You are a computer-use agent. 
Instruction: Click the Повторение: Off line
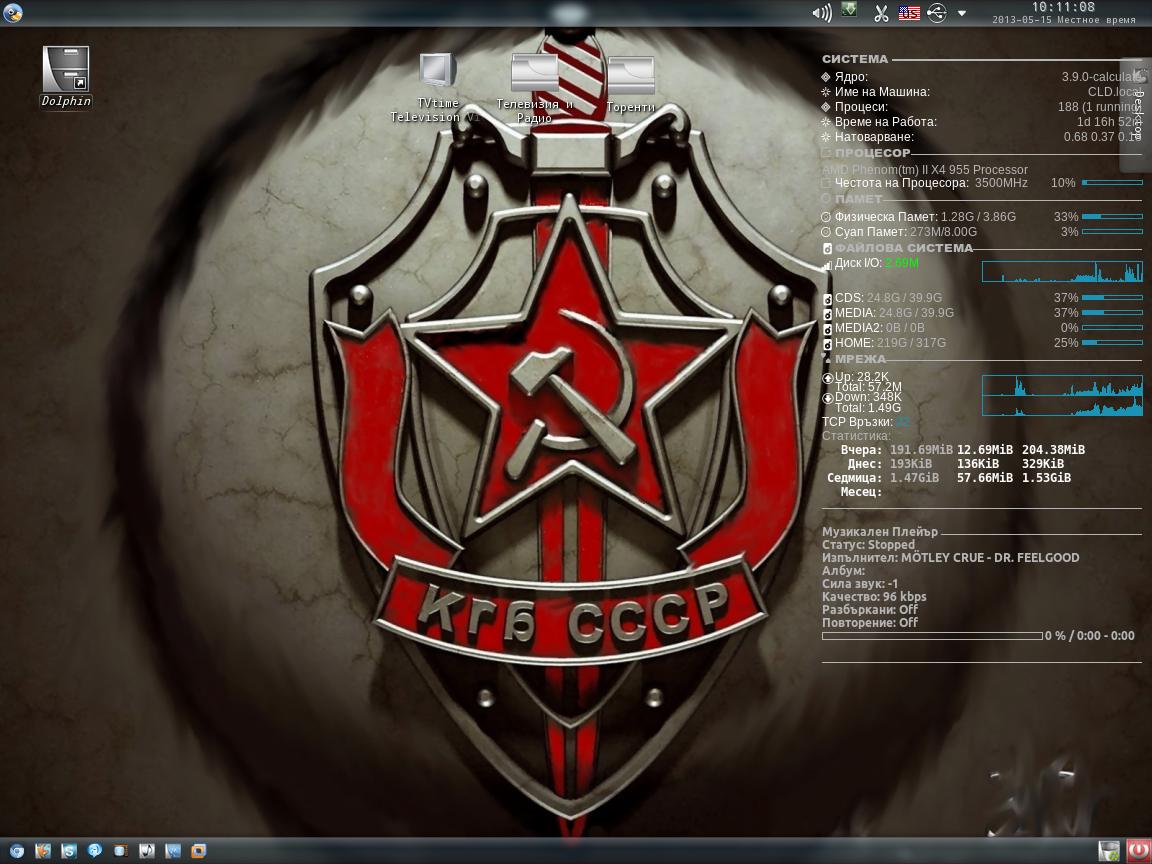click(870, 622)
